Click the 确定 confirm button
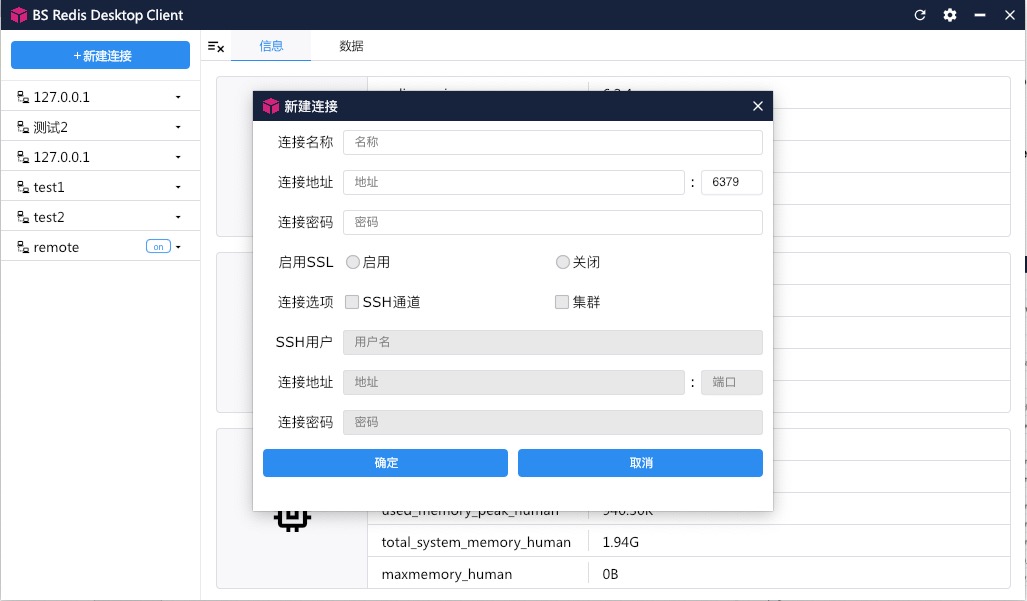 tap(385, 462)
